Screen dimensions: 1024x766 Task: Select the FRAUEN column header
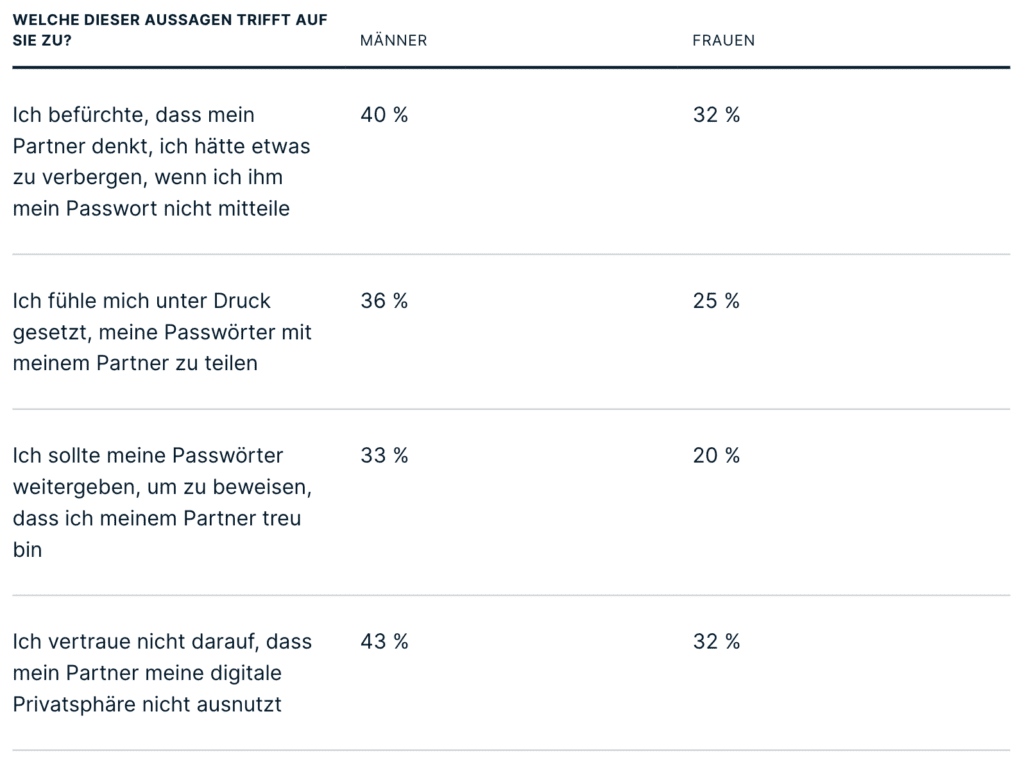point(724,41)
